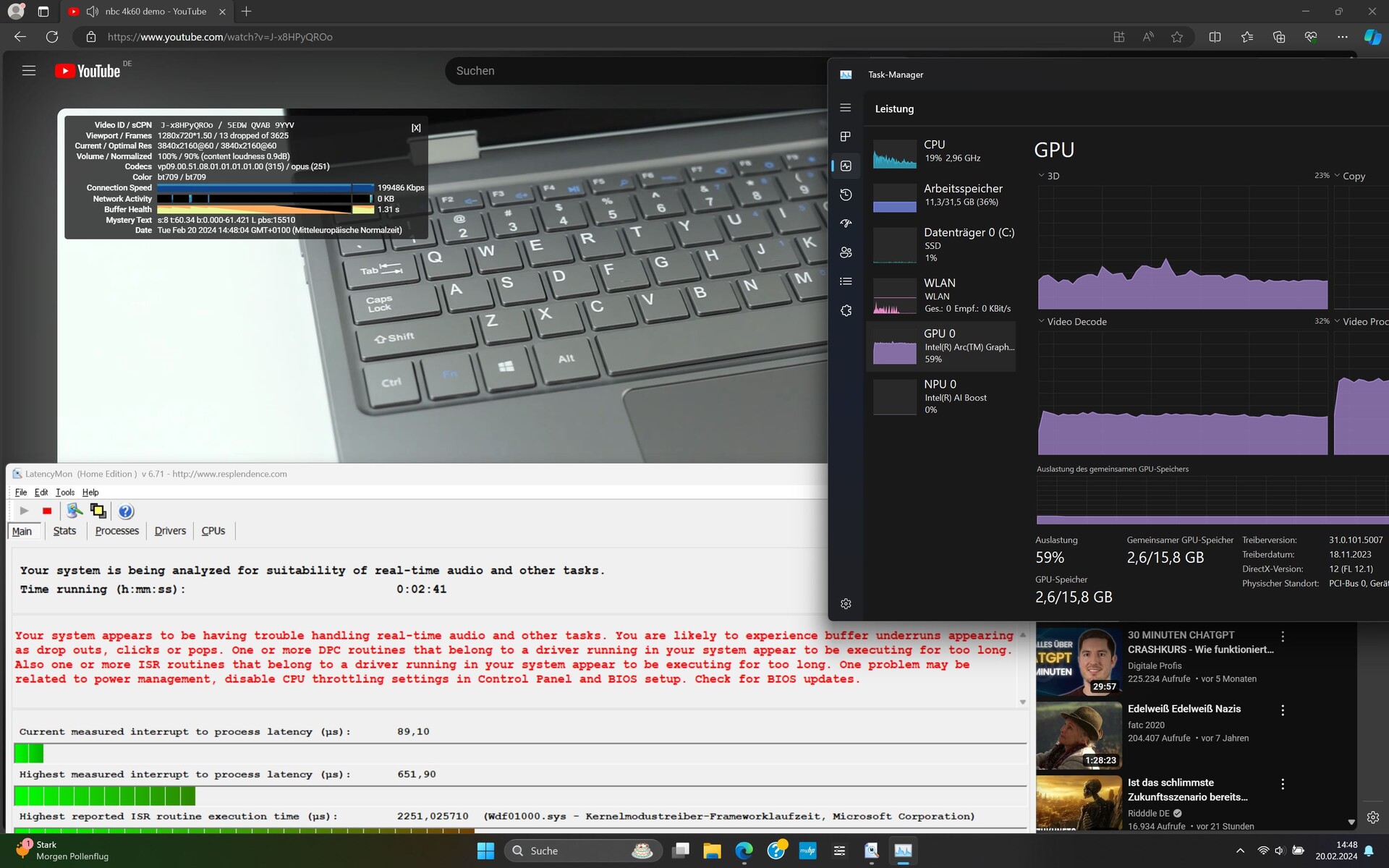Open Task Manager's Users sidebar icon
1389x868 pixels.
point(846,252)
